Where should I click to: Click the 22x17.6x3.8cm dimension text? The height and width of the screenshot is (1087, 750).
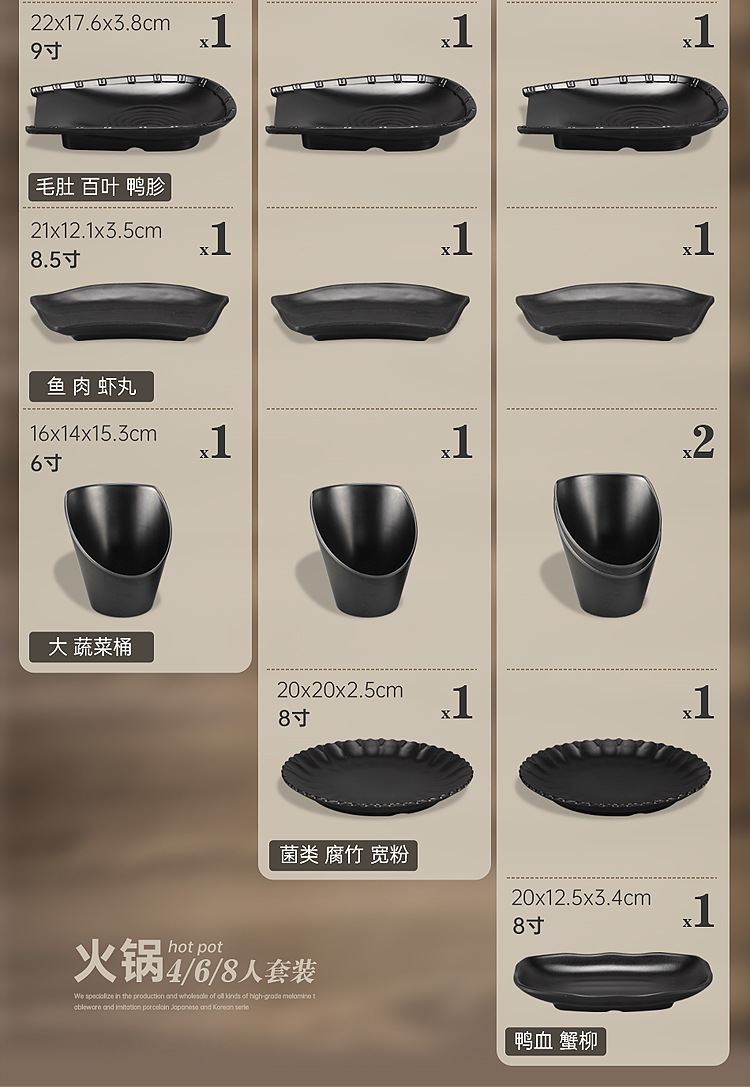point(100,23)
